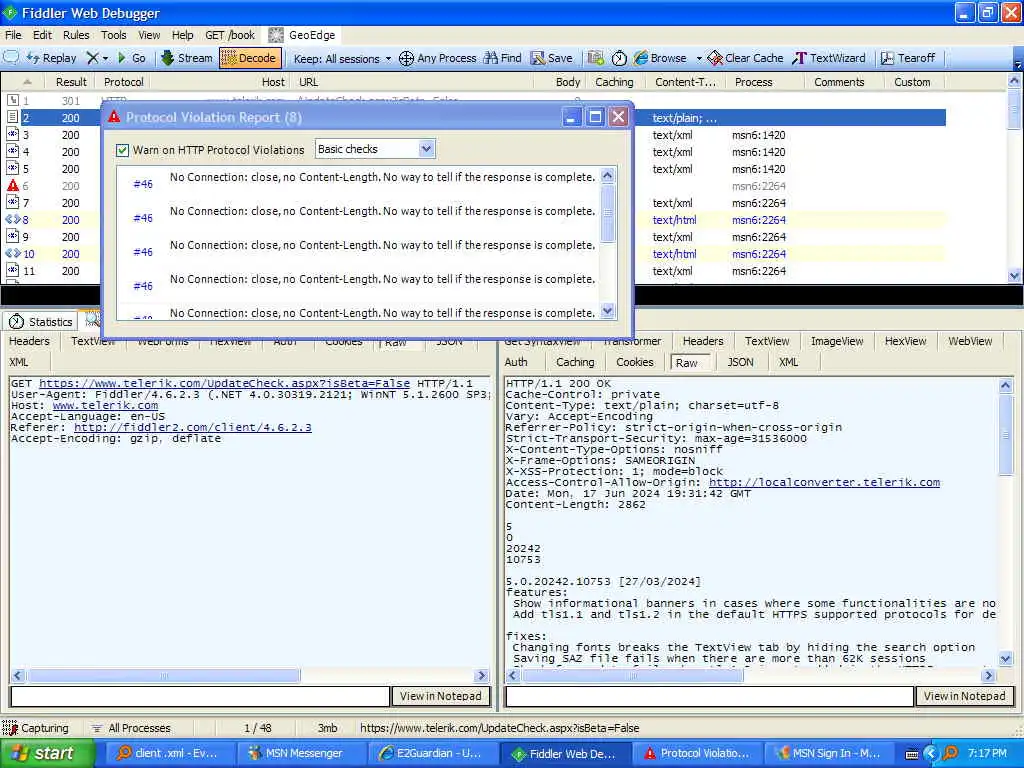Click the first #46 violation link

click(x=143, y=184)
